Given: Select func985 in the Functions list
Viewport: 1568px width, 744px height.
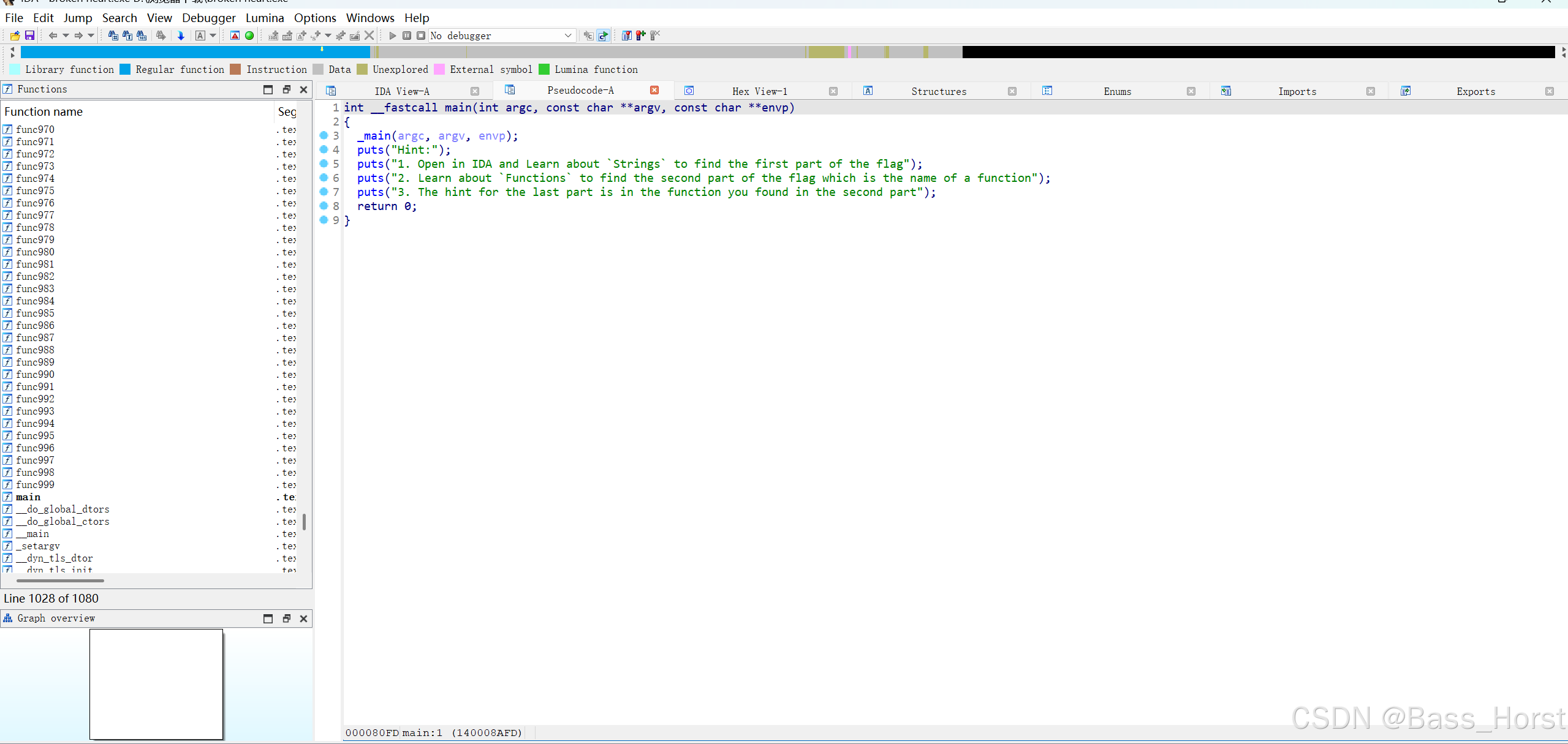Looking at the screenshot, I should 35,313.
